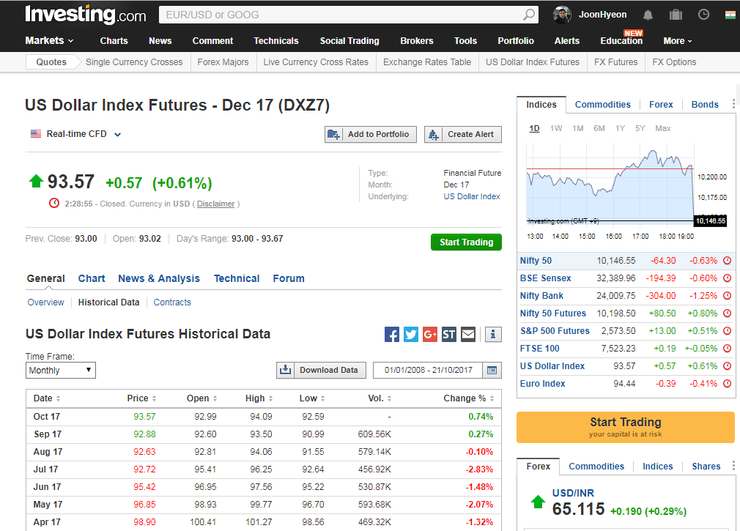Click the Create Alert bell icon
Image resolution: width=740 pixels, height=531 pixels.
click(x=433, y=135)
